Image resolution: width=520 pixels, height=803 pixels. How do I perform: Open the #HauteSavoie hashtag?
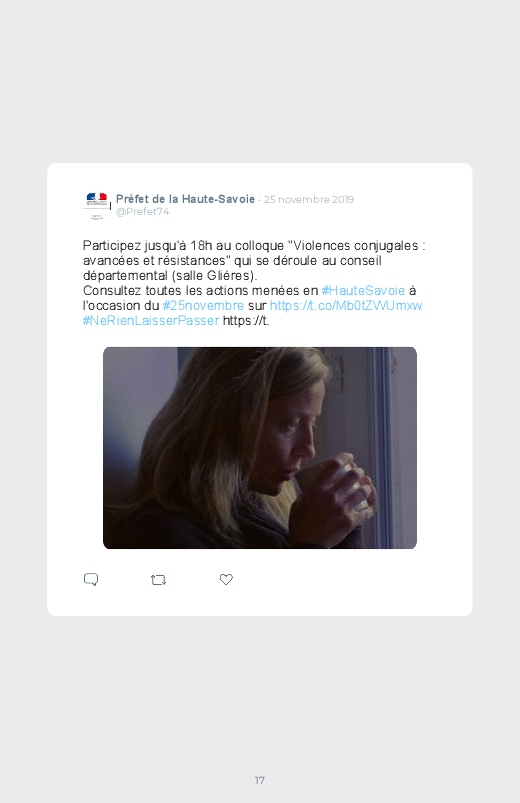363,290
